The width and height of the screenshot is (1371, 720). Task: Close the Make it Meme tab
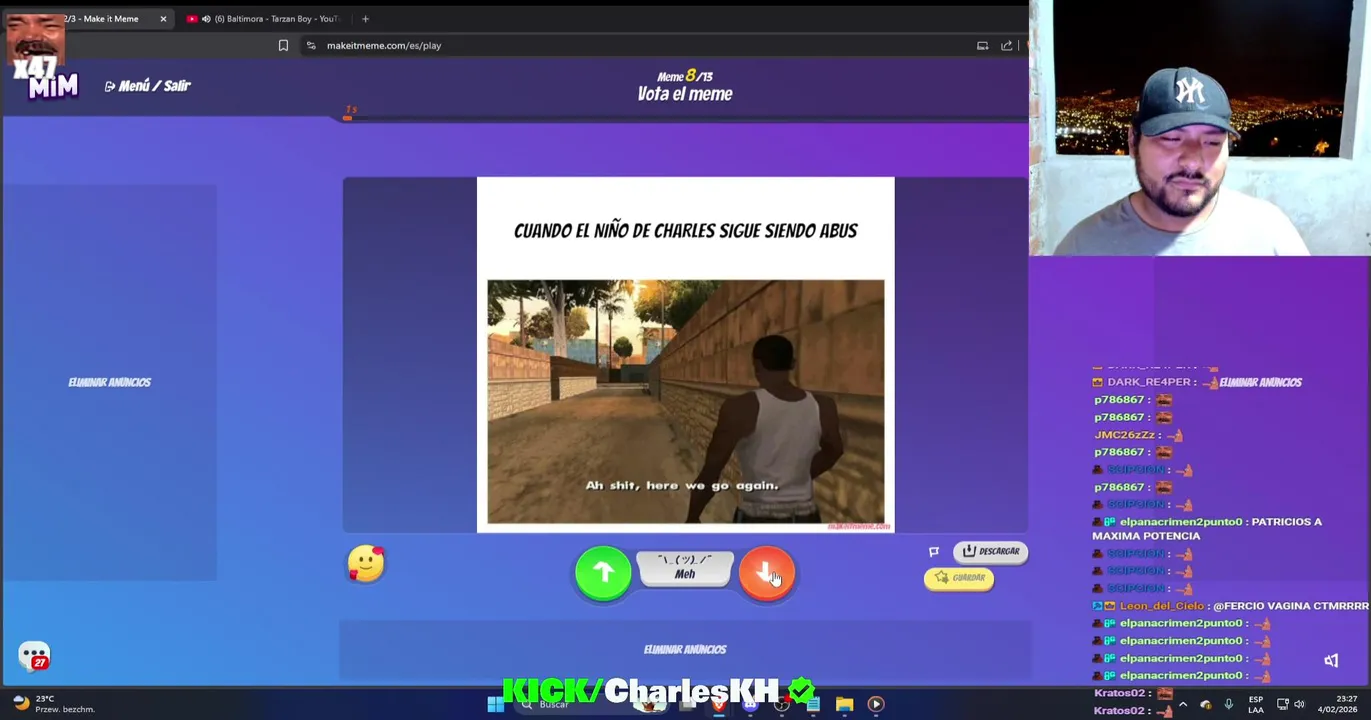(163, 19)
